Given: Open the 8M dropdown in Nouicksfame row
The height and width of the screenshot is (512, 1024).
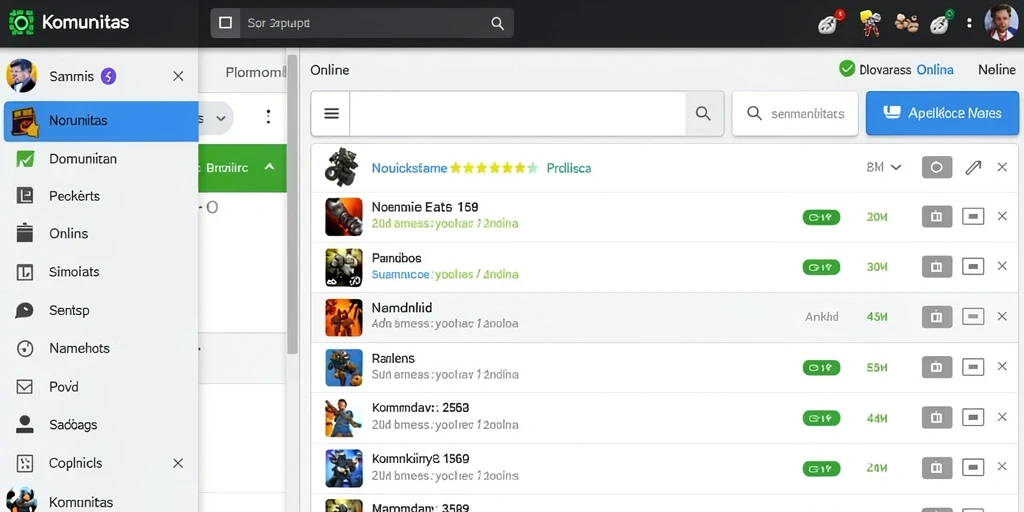Looking at the screenshot, I should tap(884, 168).
